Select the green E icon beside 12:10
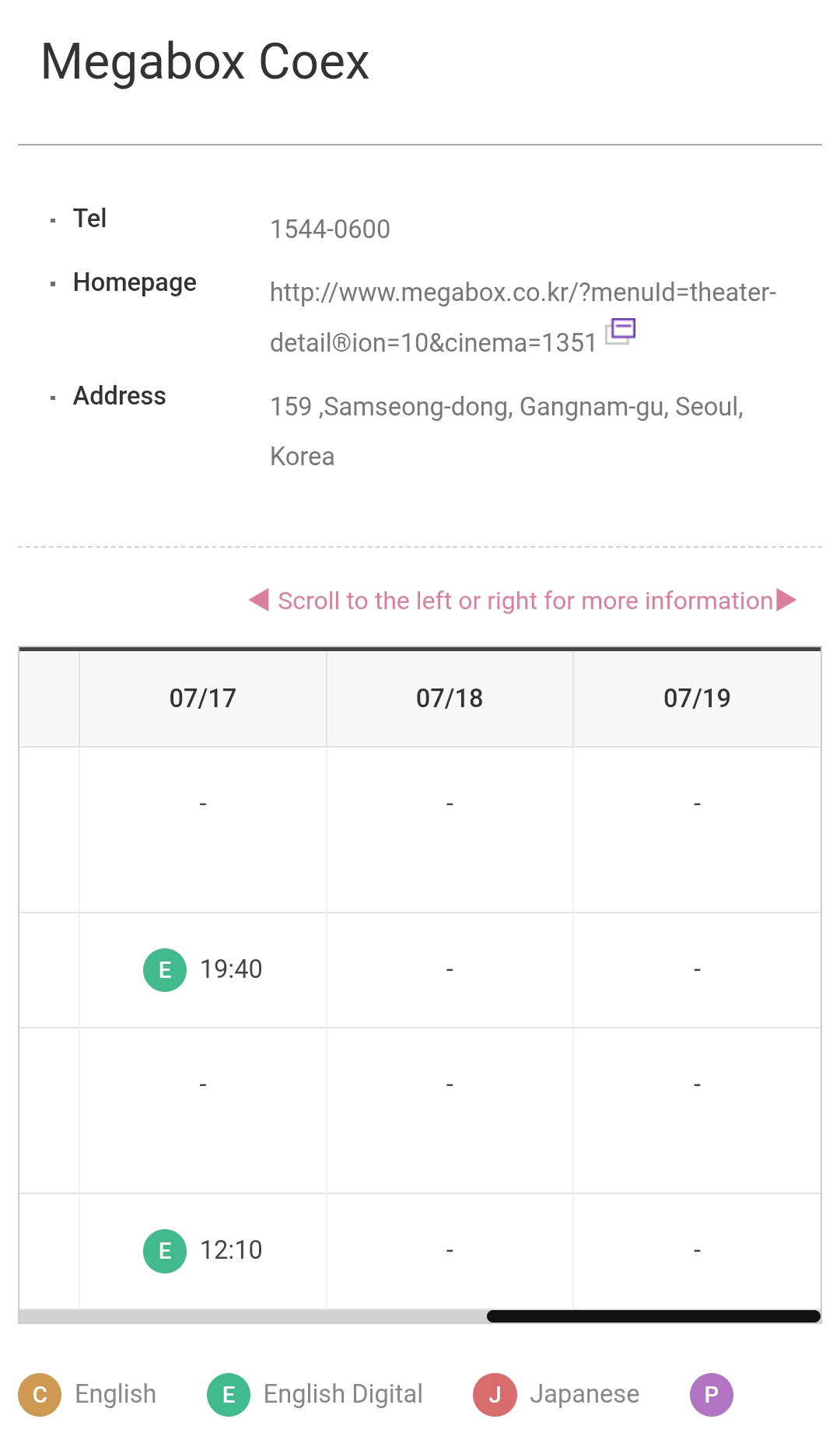The width and height of the screenshot is (840, 1433). (165, 1251)
